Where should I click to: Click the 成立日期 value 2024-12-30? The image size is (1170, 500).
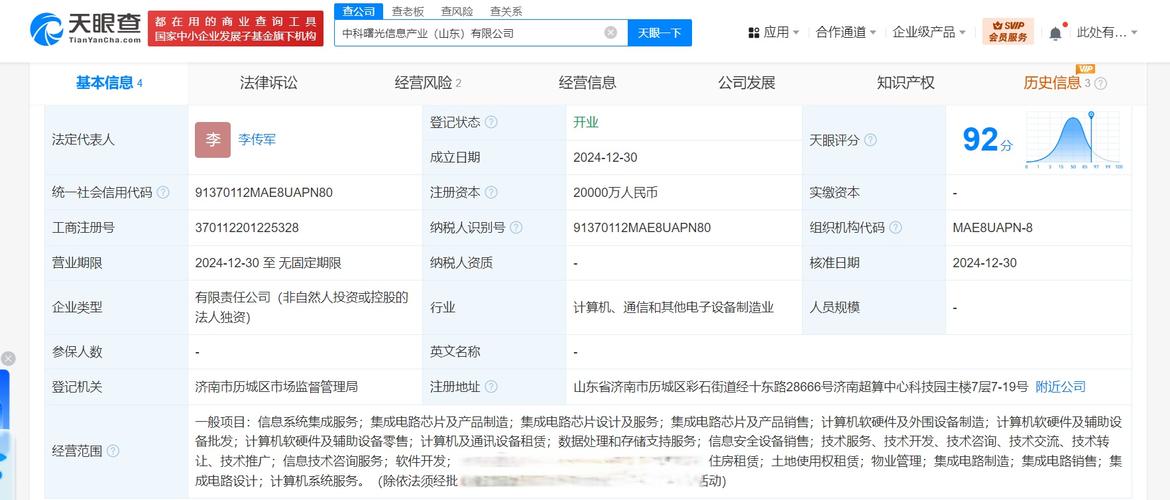(x=605, y=157)
